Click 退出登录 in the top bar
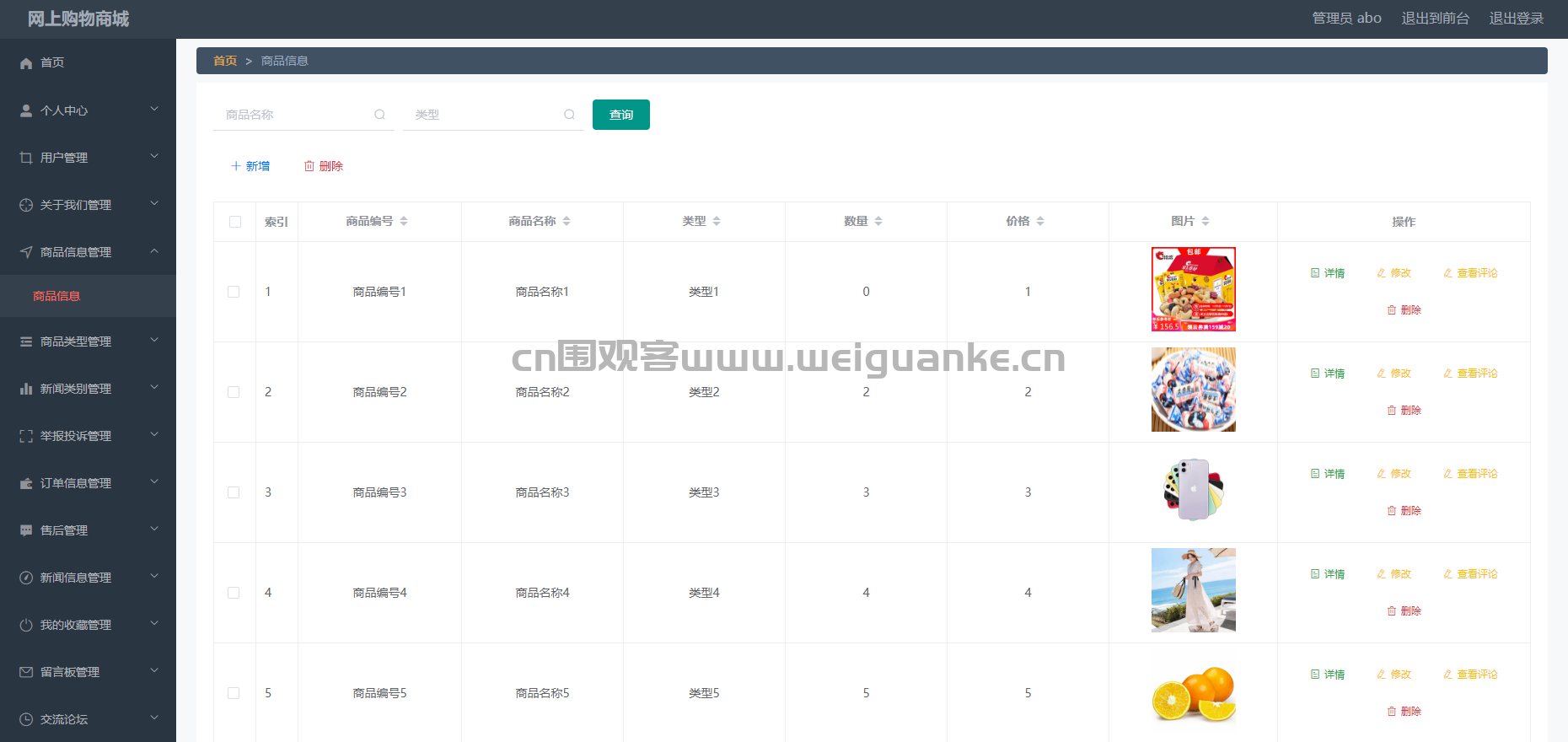 point(1516,19)
